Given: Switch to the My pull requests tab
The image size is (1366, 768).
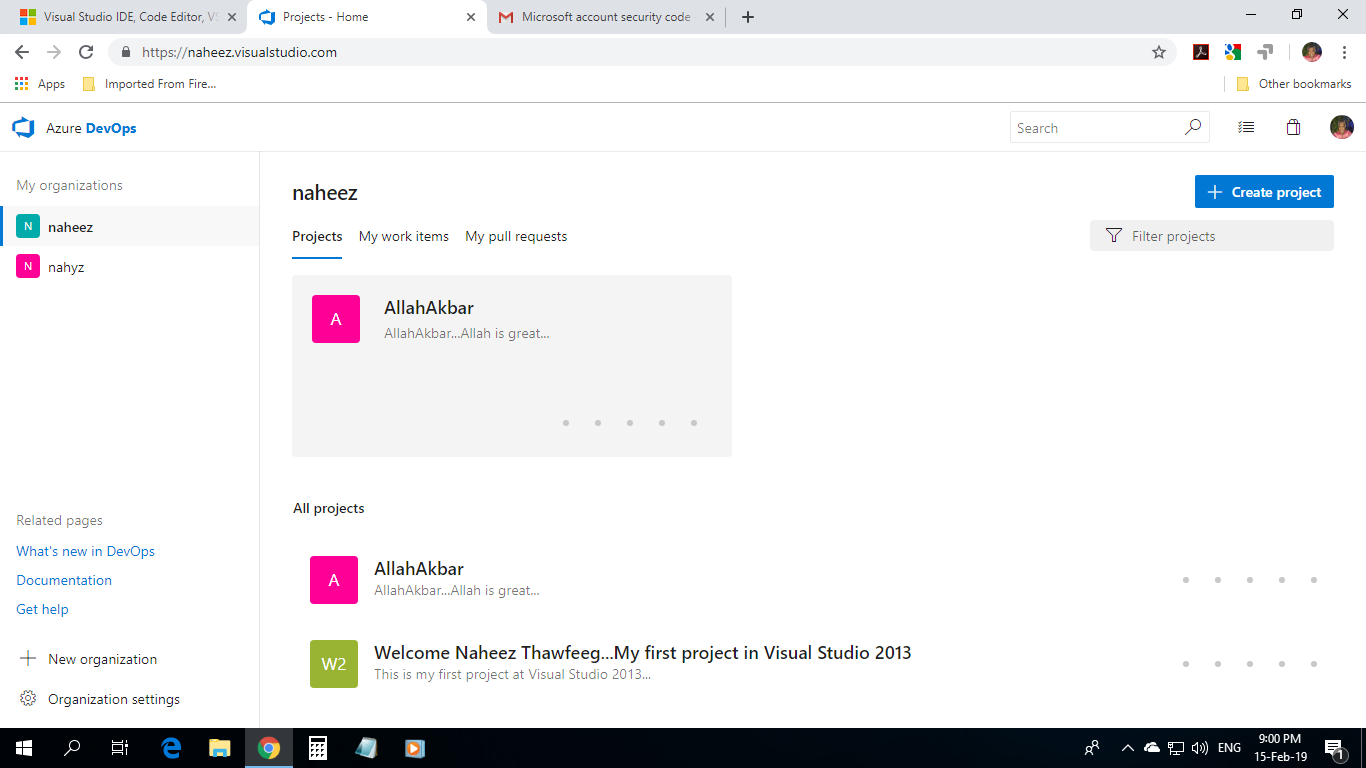Looking at the screenshot, I should click(x=516, y=236).
